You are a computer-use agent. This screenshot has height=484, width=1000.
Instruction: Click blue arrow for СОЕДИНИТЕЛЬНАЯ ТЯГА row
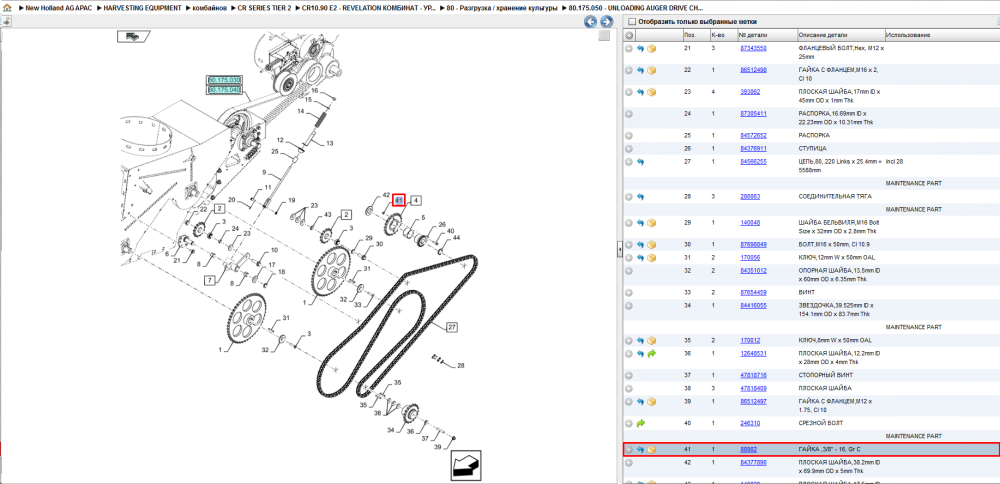tap(640, 197)
